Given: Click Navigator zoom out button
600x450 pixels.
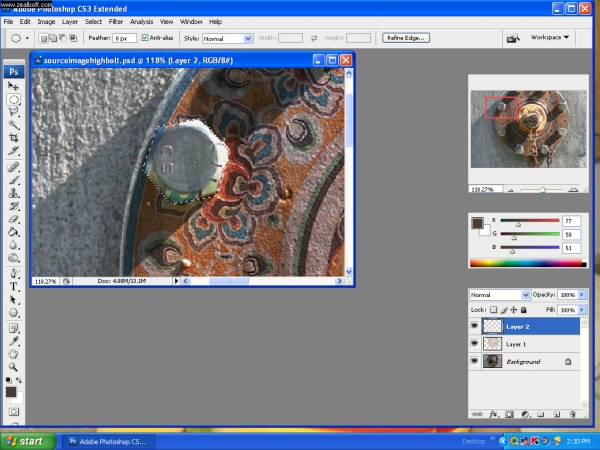Looking at the screenshot, I should click(510, 190).
